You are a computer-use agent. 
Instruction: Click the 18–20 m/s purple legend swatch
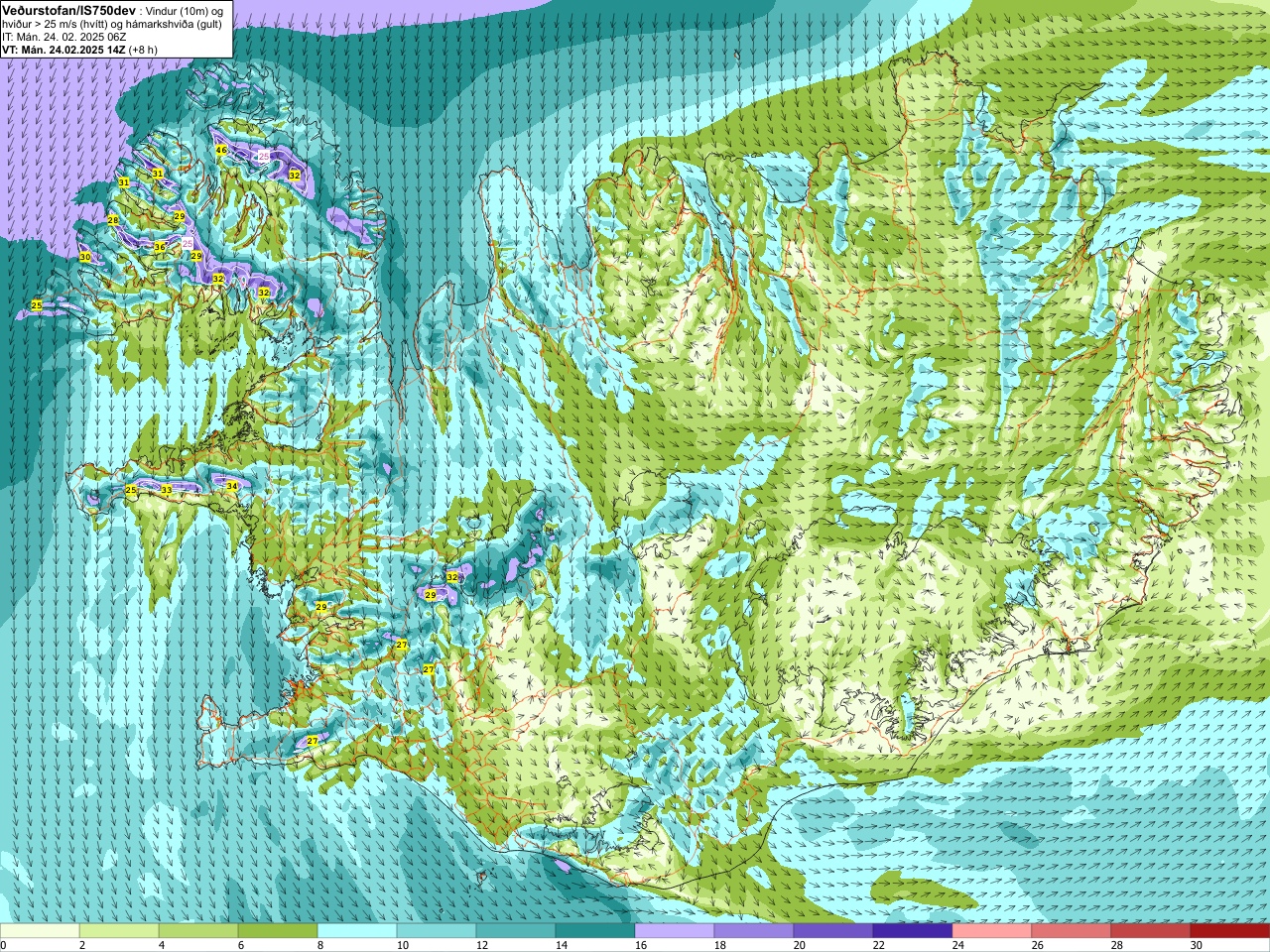coord(754,931)
